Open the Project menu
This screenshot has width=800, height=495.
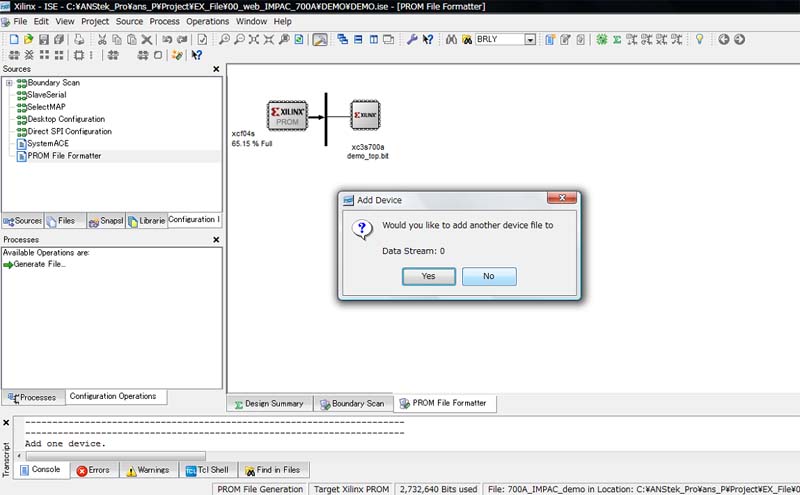95,21
